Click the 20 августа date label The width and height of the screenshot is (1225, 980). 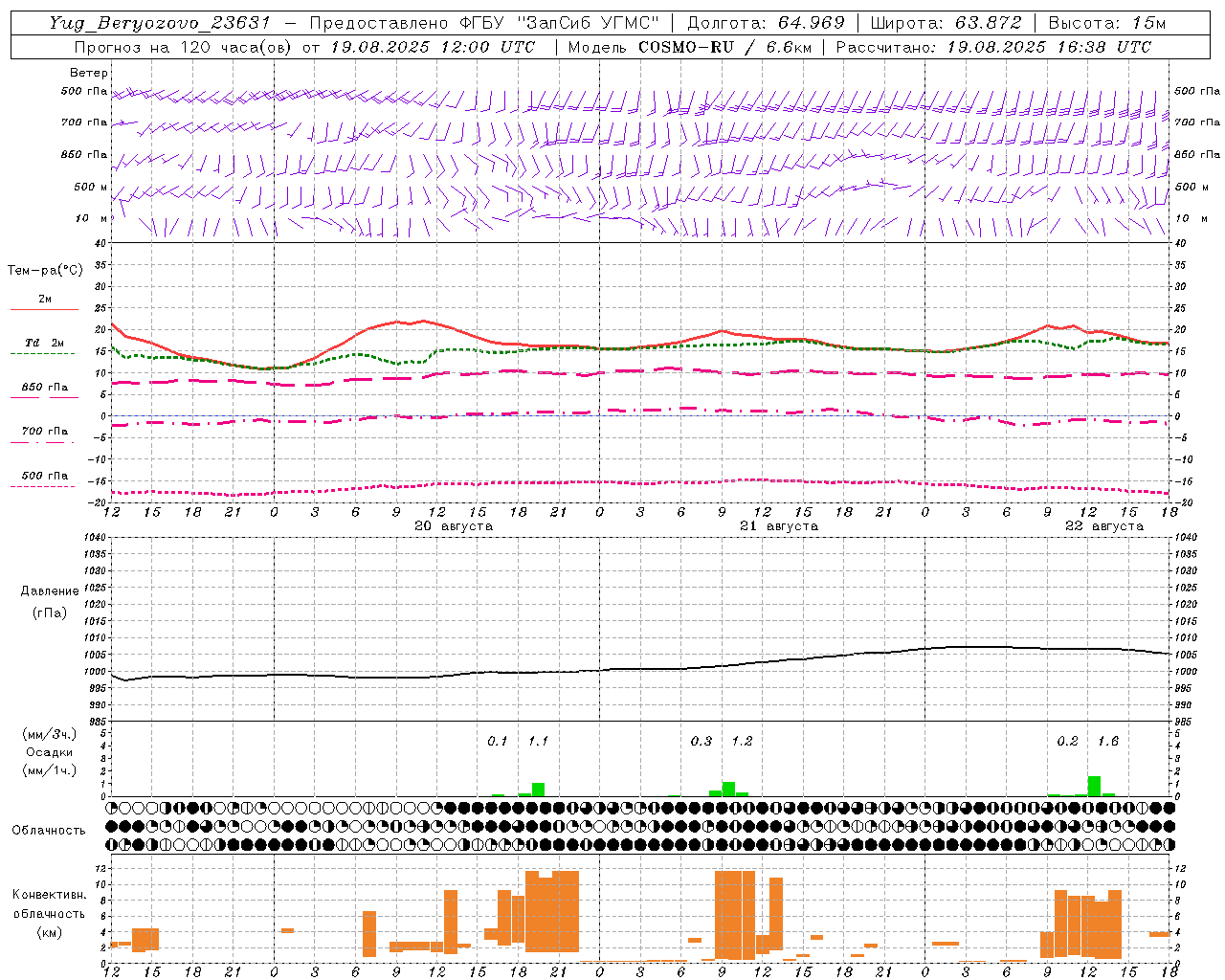[x=454, y=526]
